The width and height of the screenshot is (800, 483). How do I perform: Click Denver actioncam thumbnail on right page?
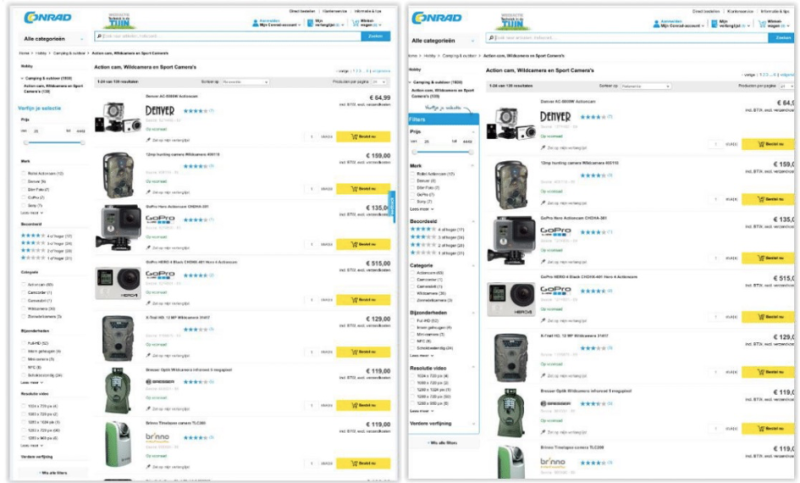(x=510, y=125)
